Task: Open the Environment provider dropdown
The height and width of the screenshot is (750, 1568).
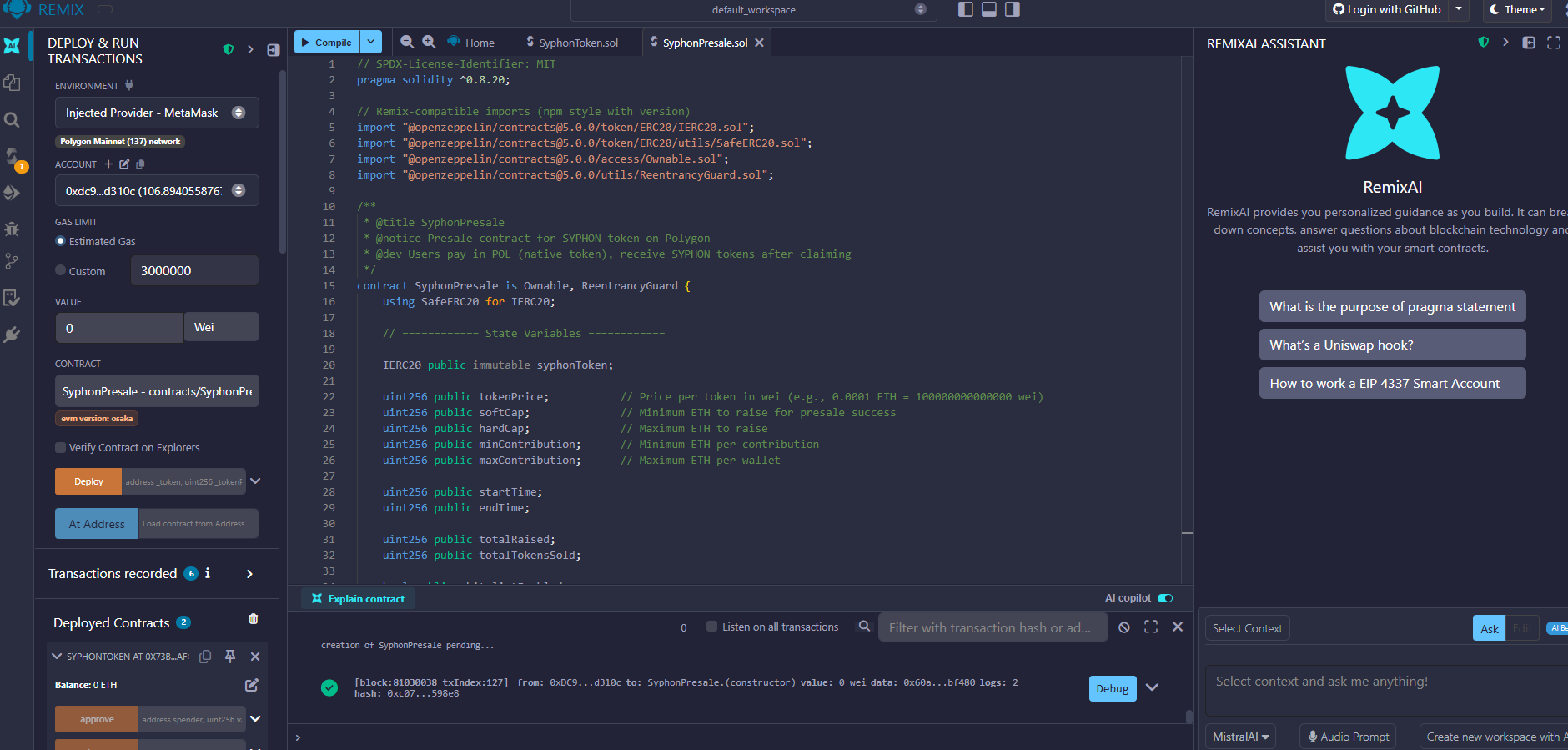Action: [x=157, y=113]
